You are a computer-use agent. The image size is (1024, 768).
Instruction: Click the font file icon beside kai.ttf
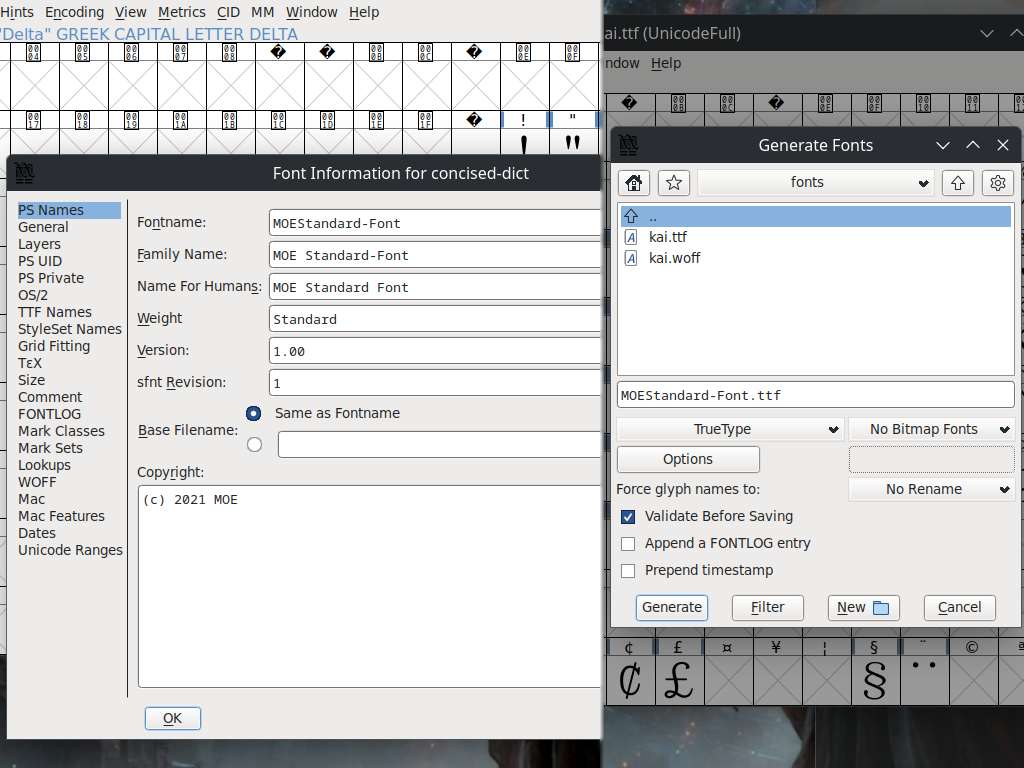631,237
